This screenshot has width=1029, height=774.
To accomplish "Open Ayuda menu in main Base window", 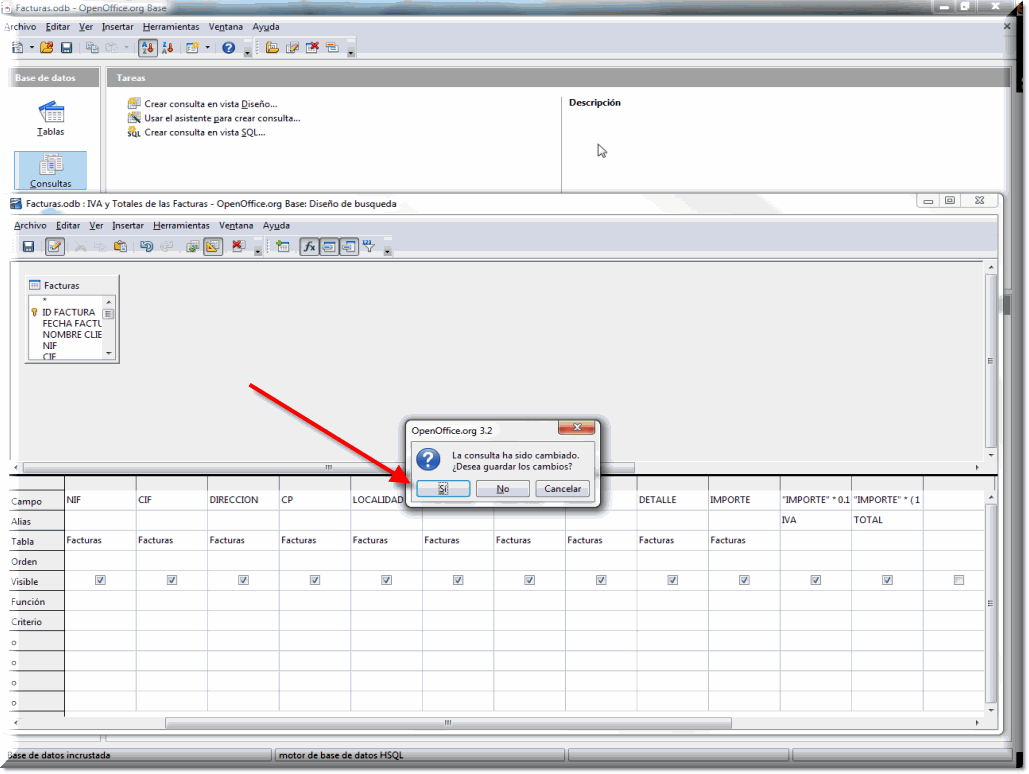I will (x=266, y=27).
